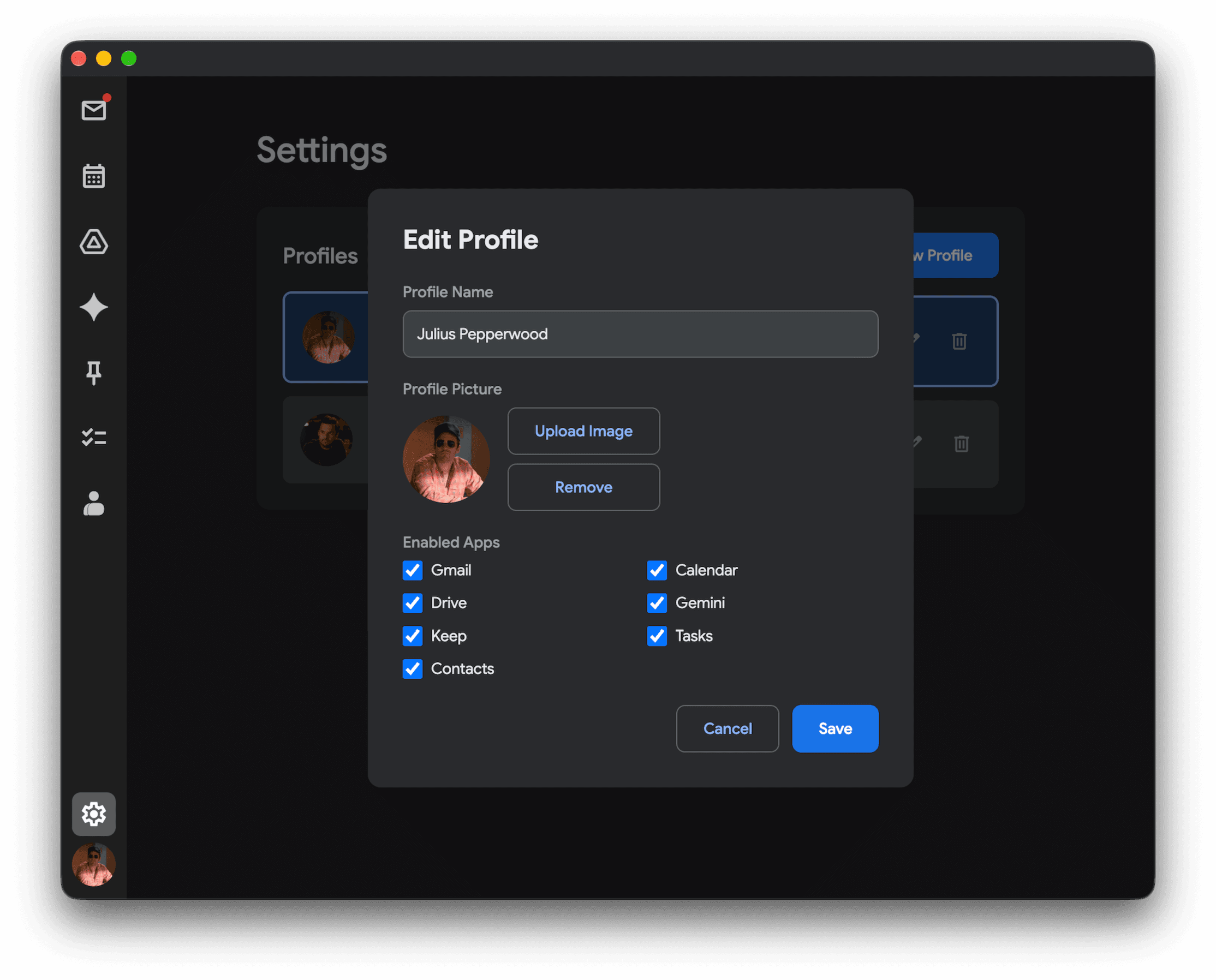1216x980 pixels.
Task: Click the New Profile button behind dialog
Action: click(956, 255)
